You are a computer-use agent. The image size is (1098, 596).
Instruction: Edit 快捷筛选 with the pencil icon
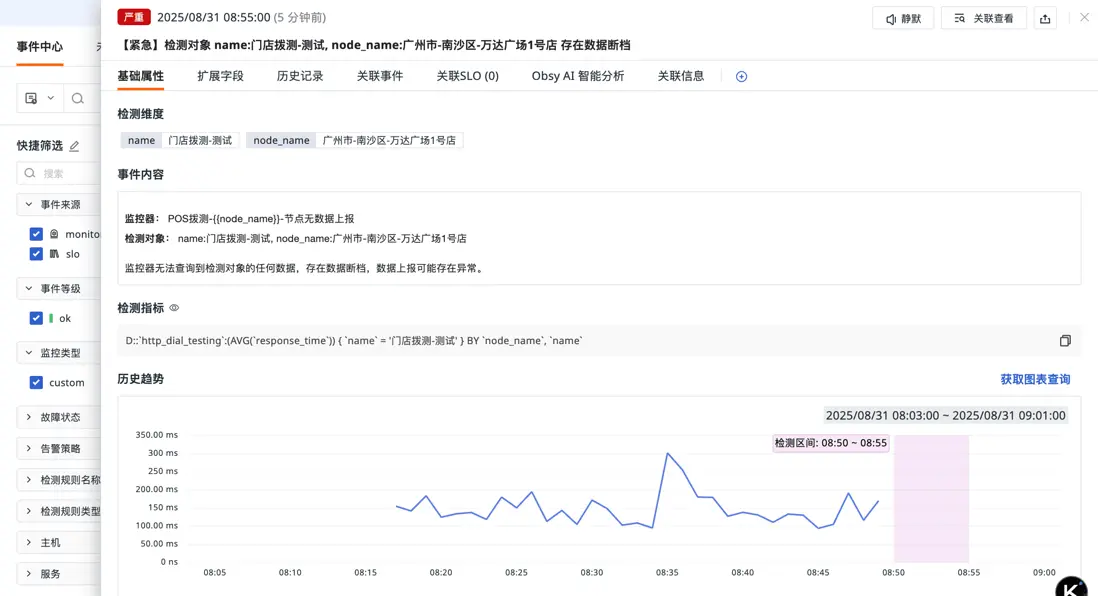(x=74, y=146)
